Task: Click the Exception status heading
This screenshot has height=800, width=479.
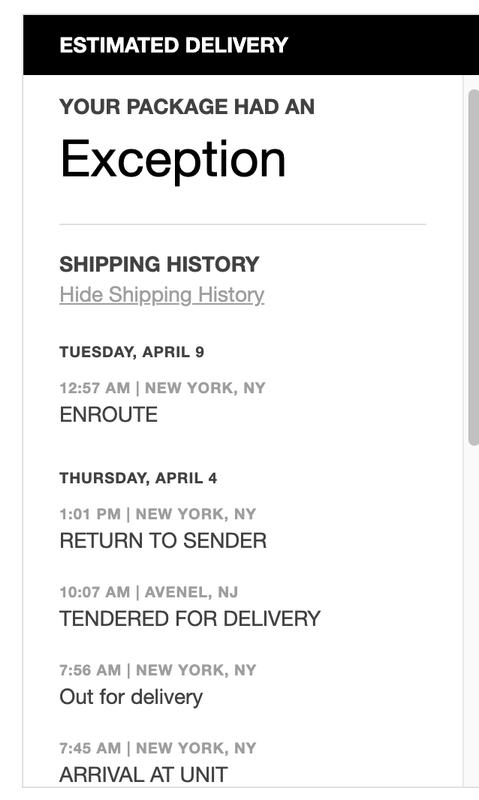Action: (x=173, y=160)
